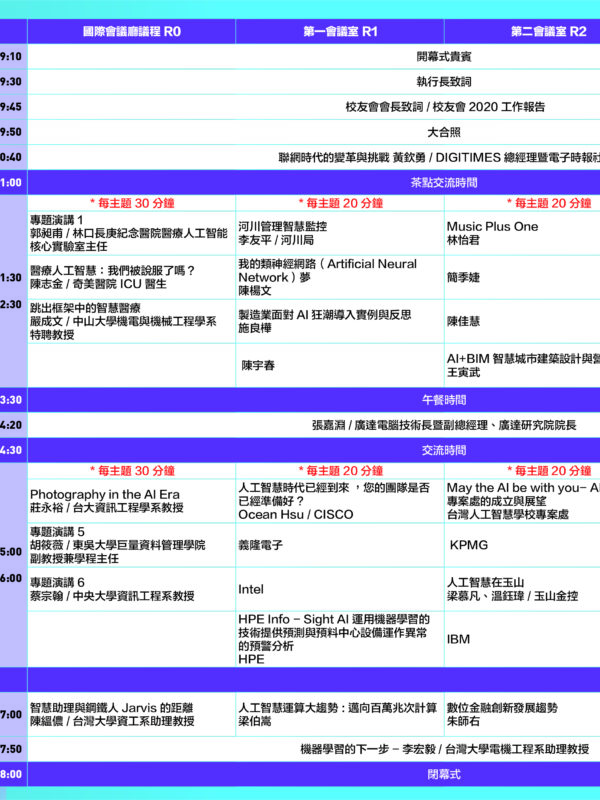Open Photography in the AI Era talk
This screenshot has width=600, height=800.
click(x=105, y=495)
